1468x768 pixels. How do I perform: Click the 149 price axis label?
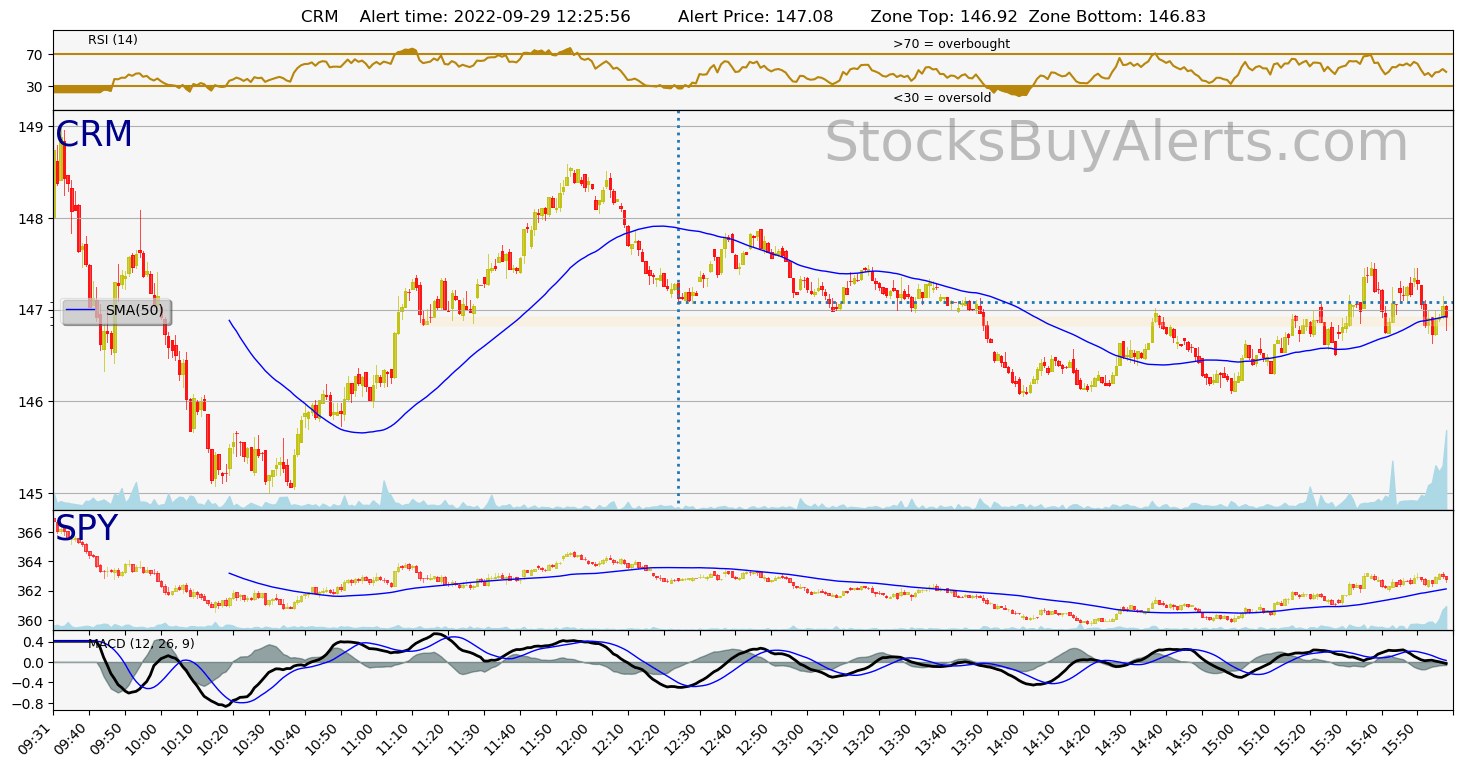[29, 127]
